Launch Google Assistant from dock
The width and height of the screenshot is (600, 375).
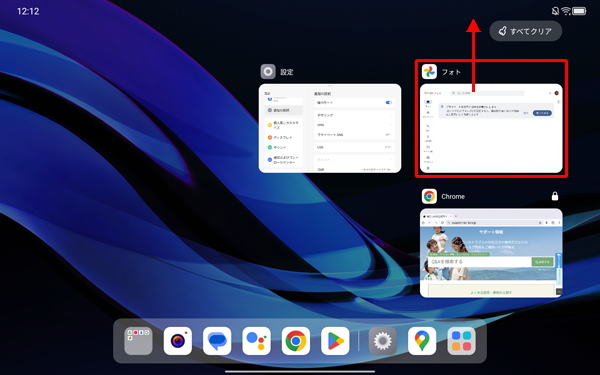(x=256, y=341)
